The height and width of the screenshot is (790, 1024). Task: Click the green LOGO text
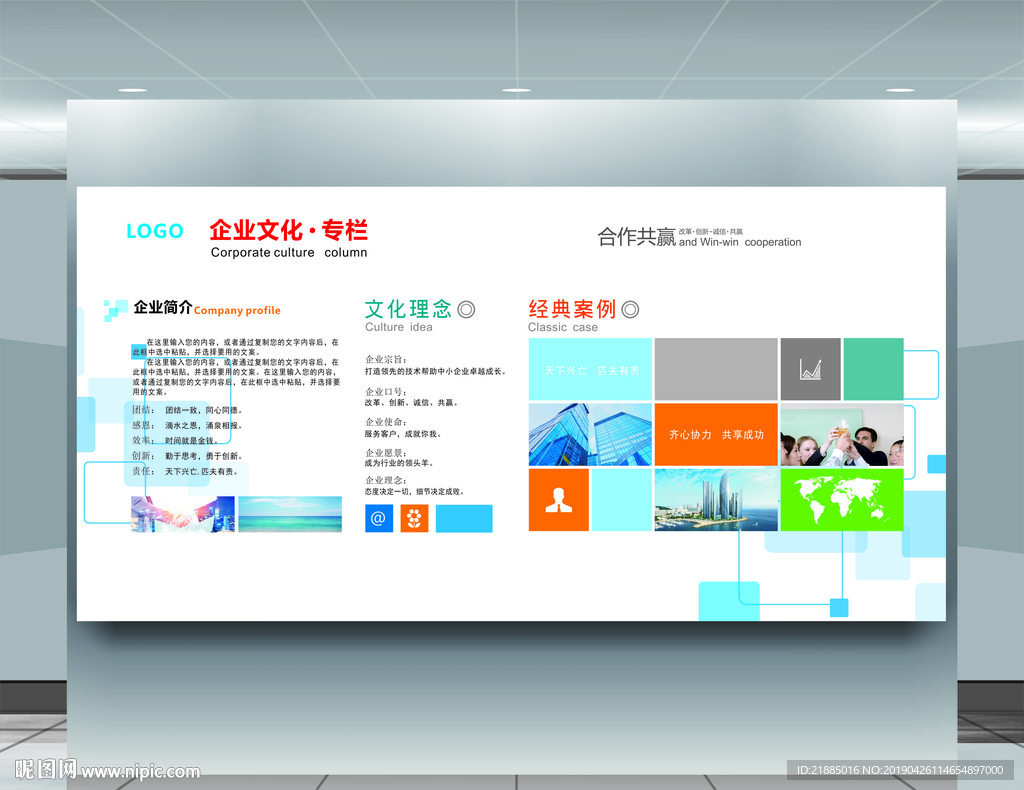pos(153,230)
